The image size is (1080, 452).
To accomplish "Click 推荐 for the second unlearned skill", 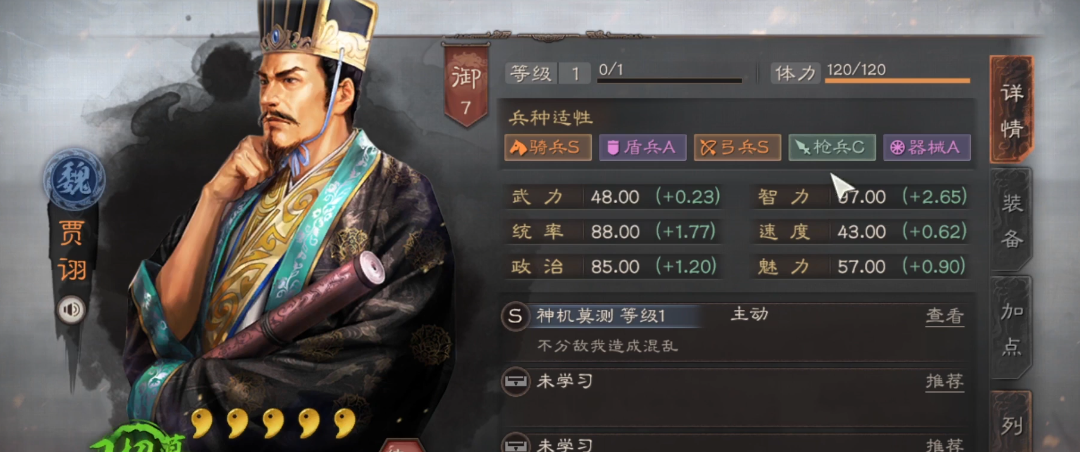I will click(944, 444).
